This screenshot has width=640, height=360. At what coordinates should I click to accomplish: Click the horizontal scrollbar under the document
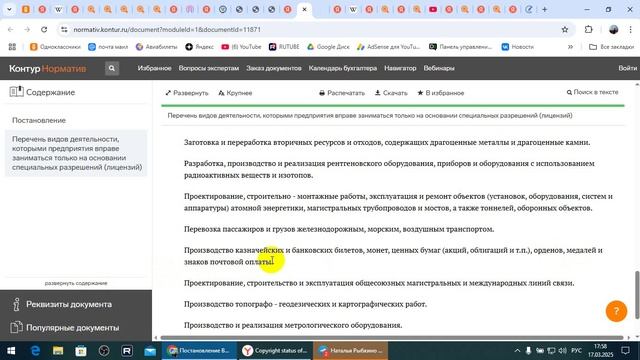[x=392, y=338]
